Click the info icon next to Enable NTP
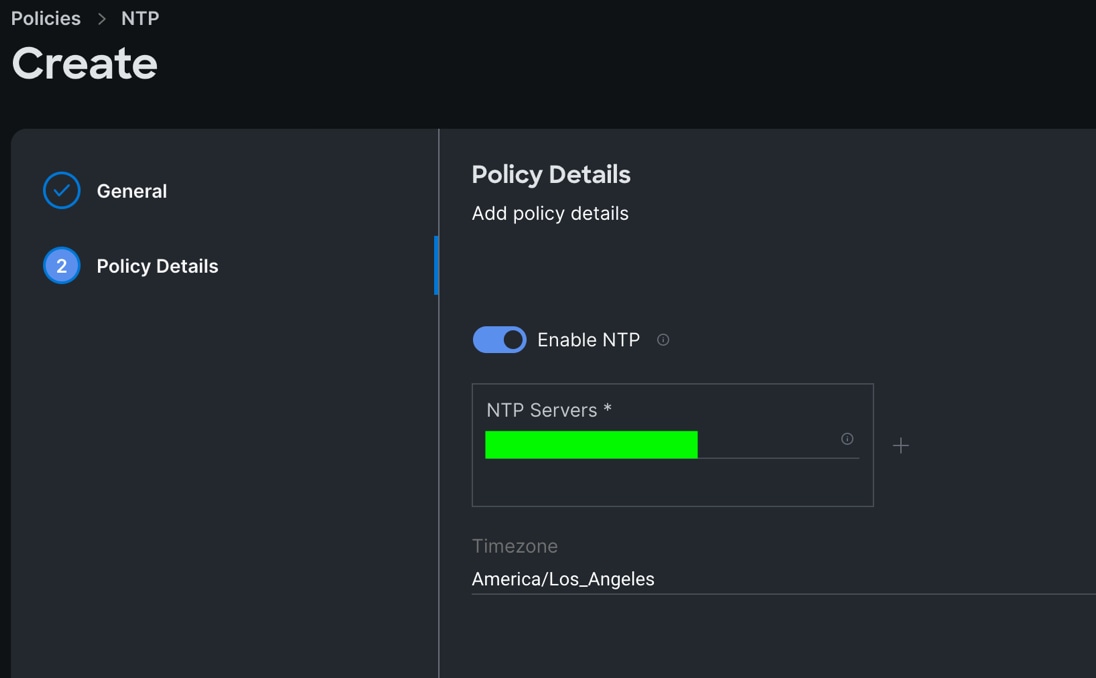Image resolution: width=1096 pixels, height=678 pixels. point(663,340)
